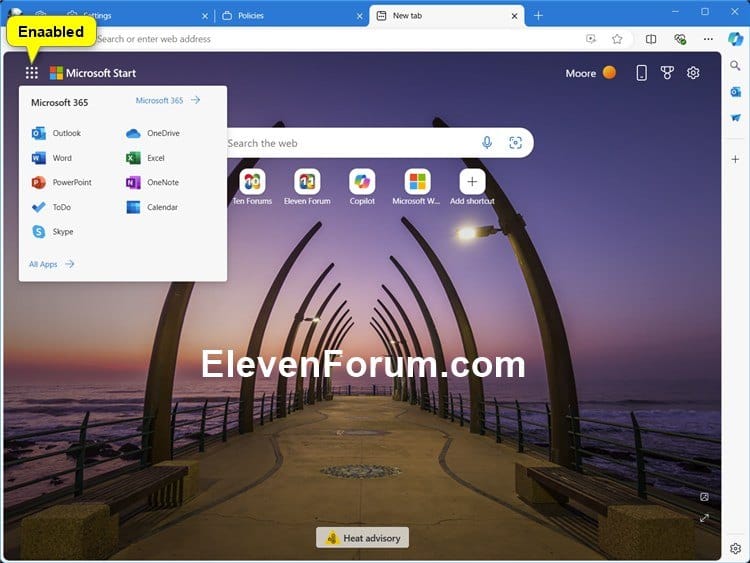The image size is (750, 563).
Task: Open the sidebar blue paper-plane icon
Action: click(736, 117)
